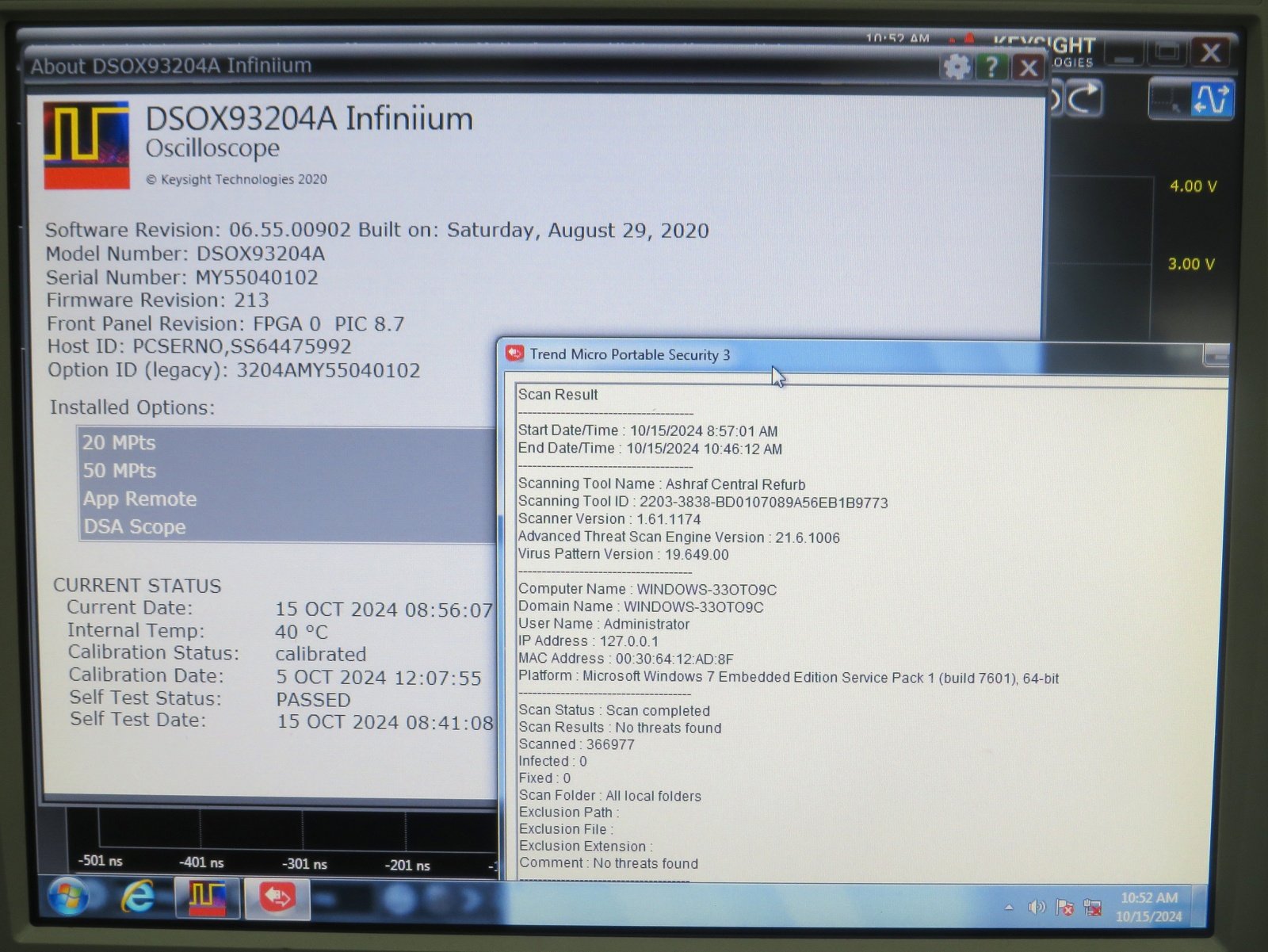
Task: Click the Firmware Revision 213 line
Action: [158, 300]
